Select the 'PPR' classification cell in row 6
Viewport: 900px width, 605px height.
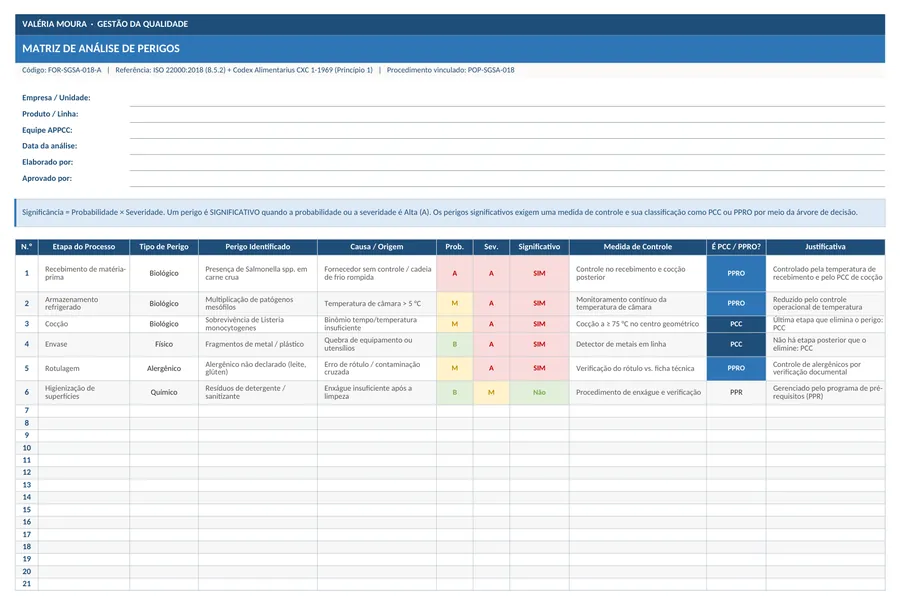(736, 393)
